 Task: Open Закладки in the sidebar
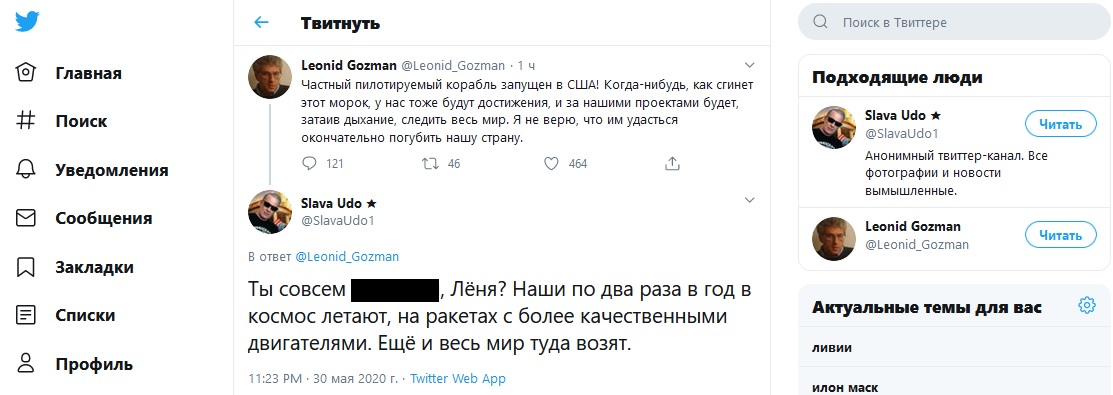[x=75, y=267]
